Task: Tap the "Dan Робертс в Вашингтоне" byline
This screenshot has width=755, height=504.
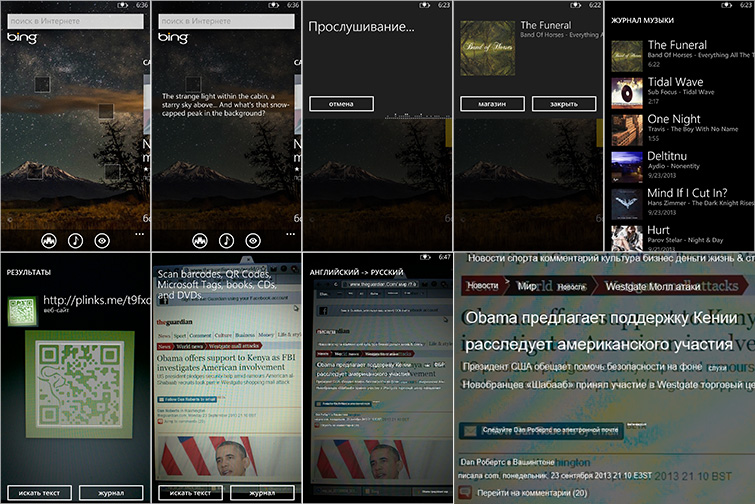Action: click(x=507, y=462)
